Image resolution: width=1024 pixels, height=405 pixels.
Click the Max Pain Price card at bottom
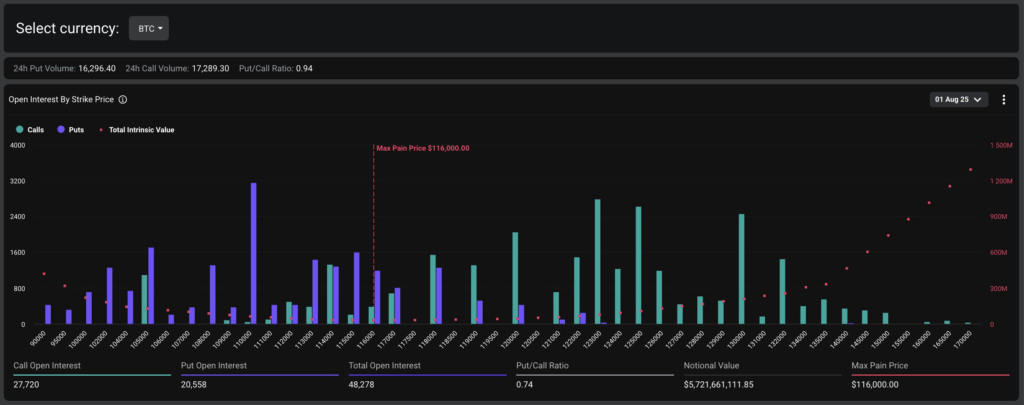click(x=930, y=375)
